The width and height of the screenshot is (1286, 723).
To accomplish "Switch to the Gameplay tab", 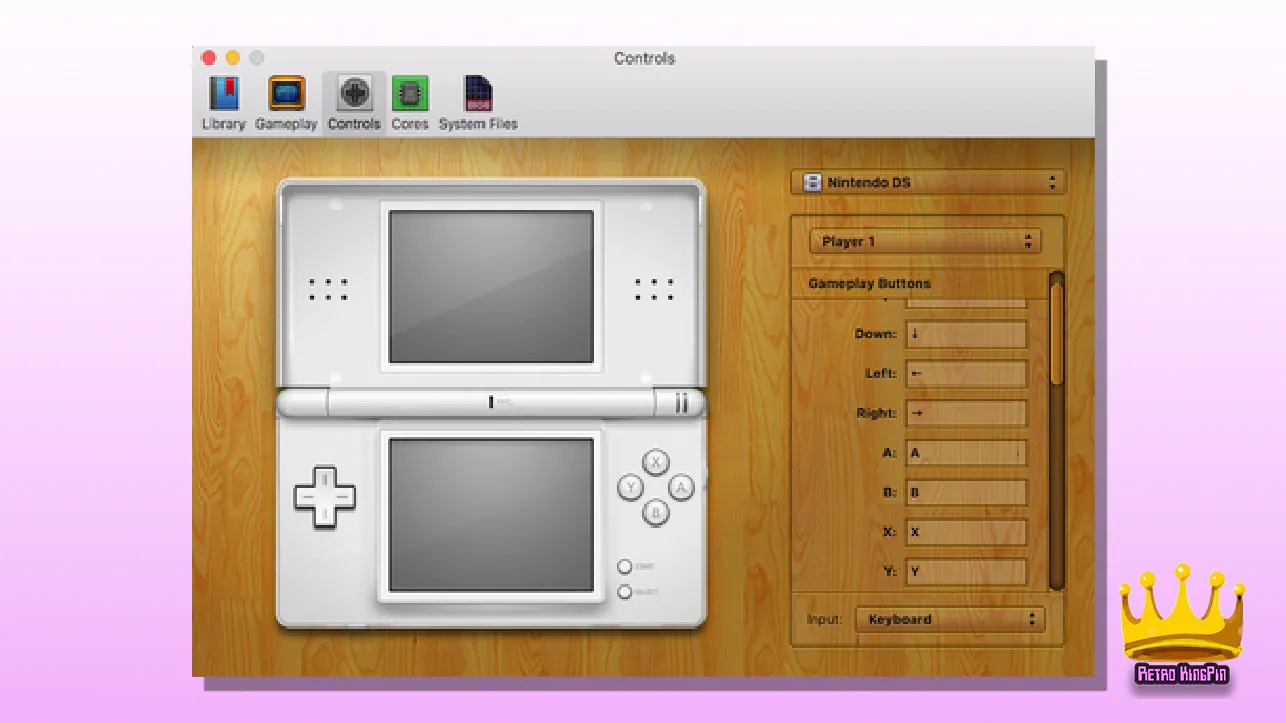I will pos(286,103).
